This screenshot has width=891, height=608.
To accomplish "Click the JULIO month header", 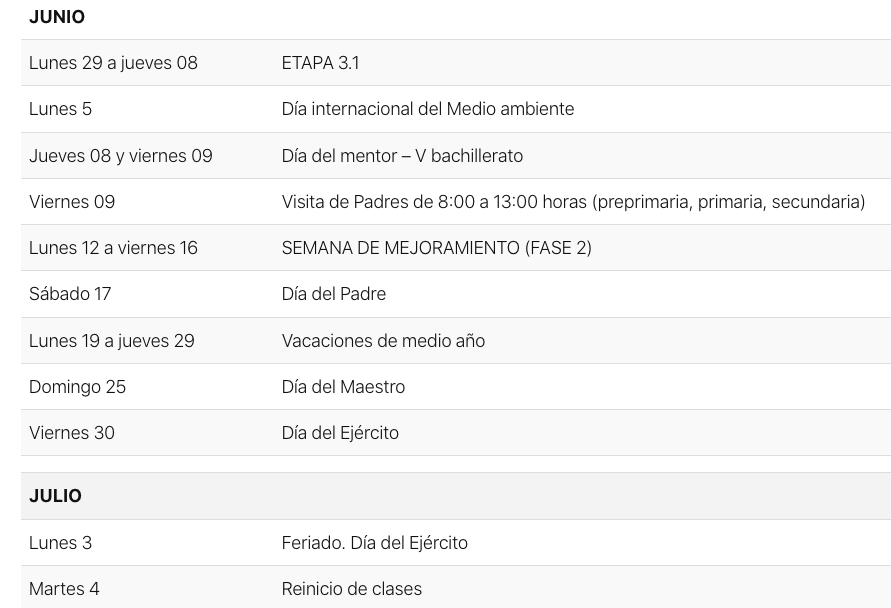I will click(55, 496).
